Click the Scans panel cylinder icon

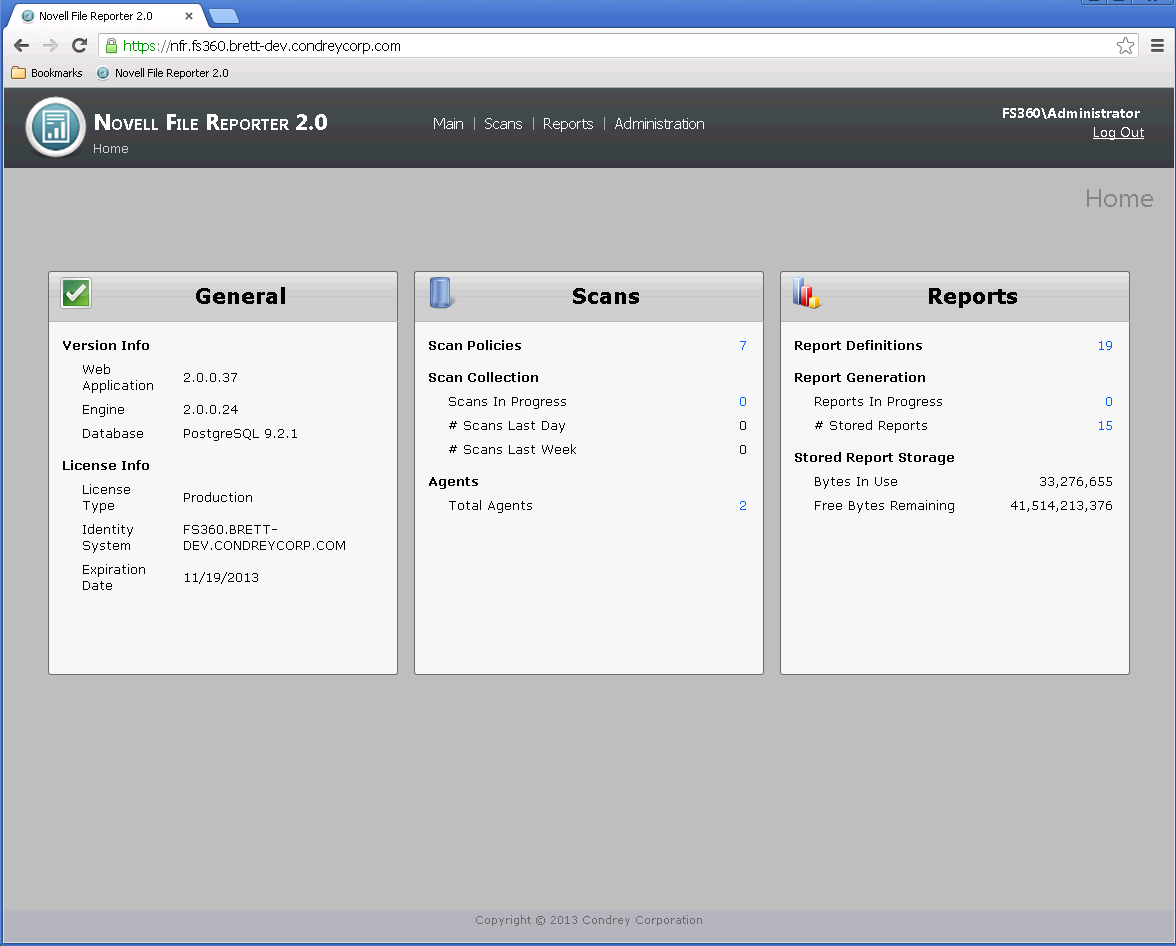click(440, 293)
